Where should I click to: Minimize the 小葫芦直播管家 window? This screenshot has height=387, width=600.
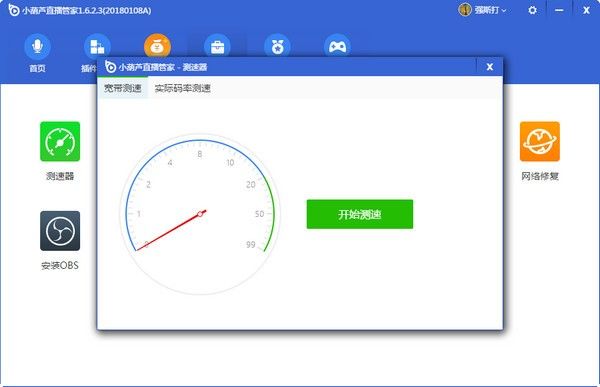(x=559, y=10)
